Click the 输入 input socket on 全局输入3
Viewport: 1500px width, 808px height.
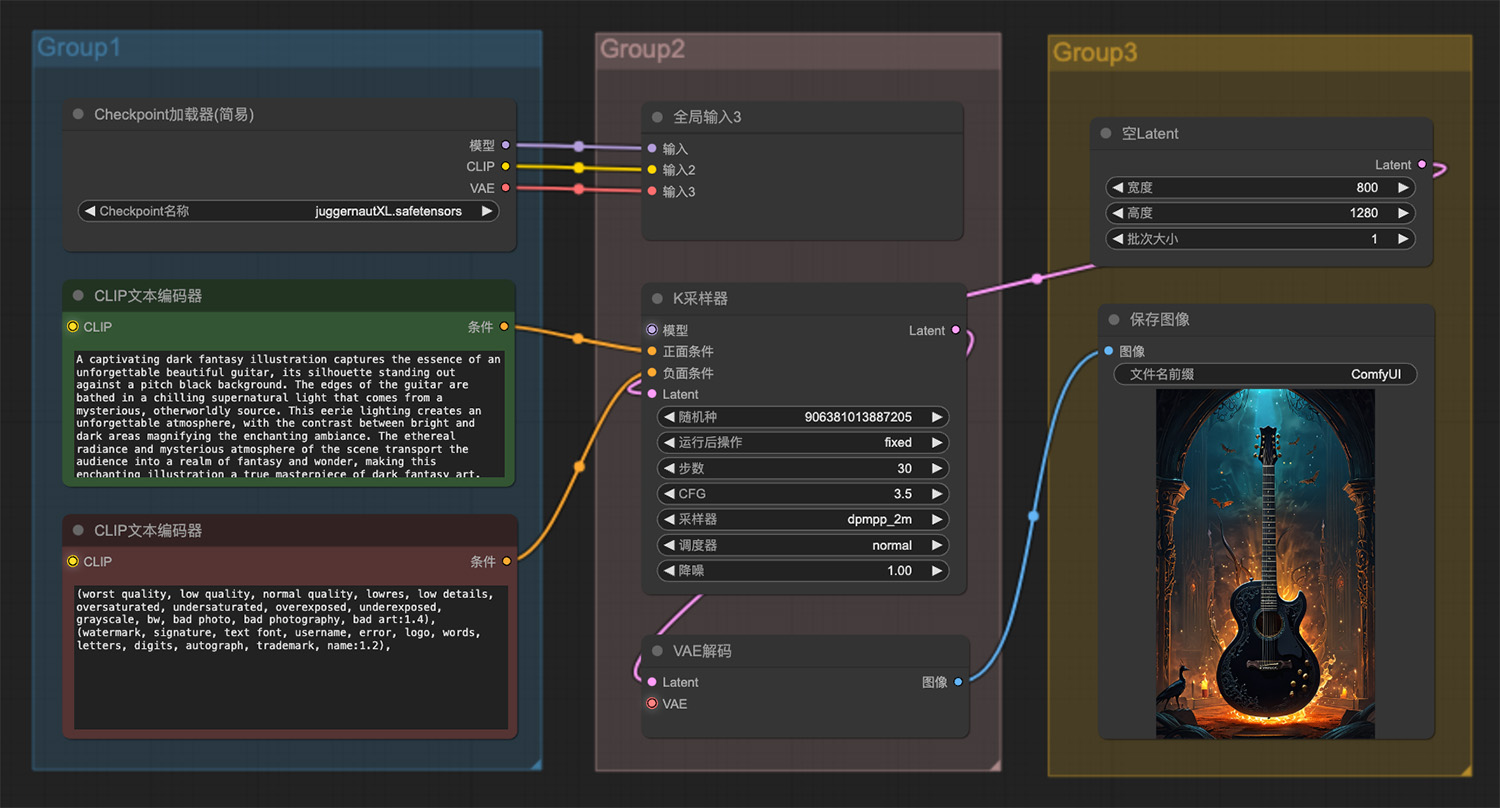coord(652,148)
